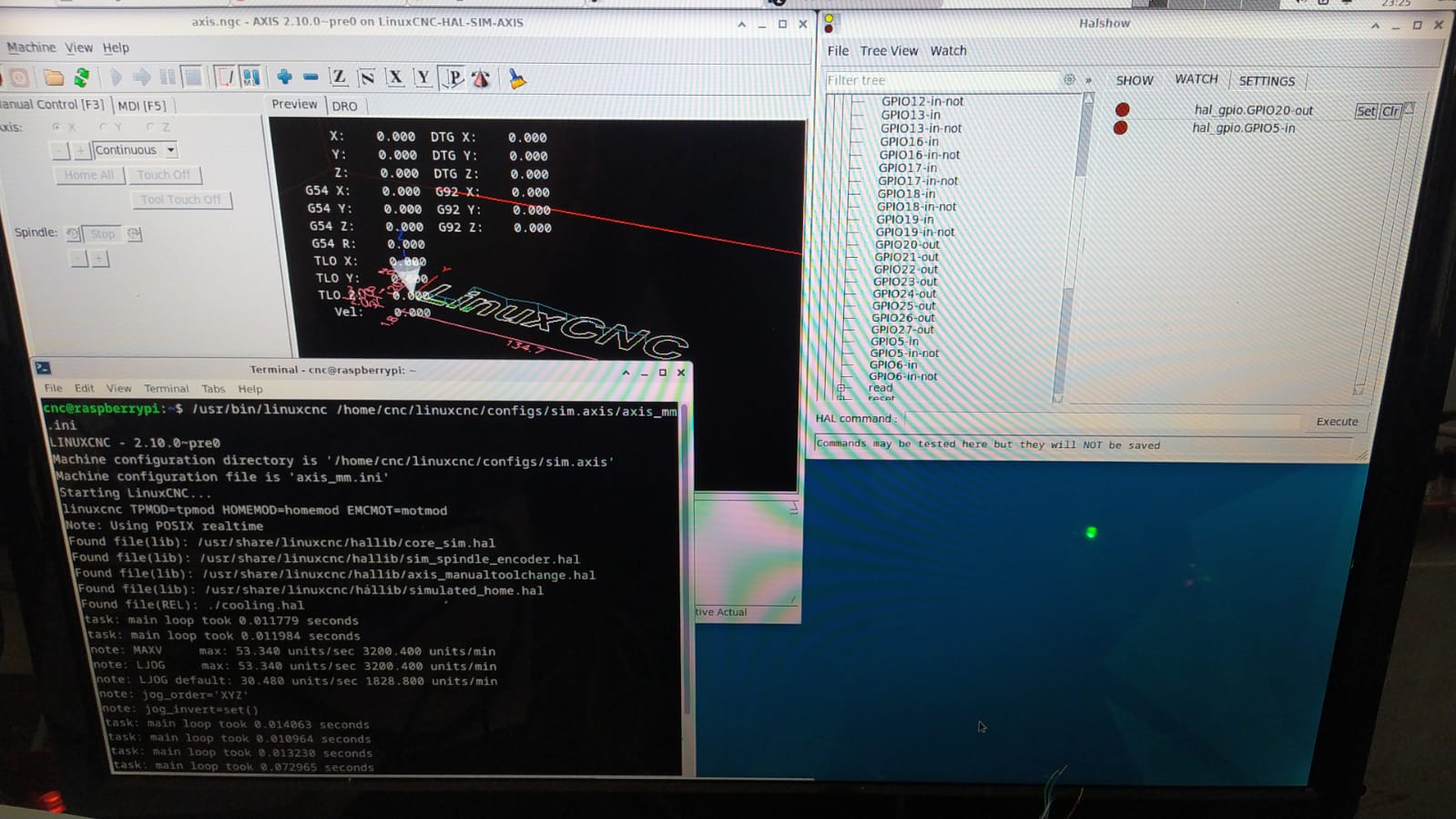Open the Terminal window's Tabs menu
Screen dimensions: 1456x819
213,388
